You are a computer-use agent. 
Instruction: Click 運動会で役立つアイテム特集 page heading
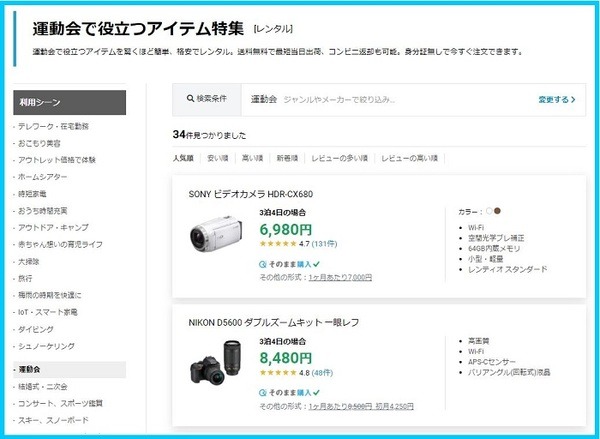click(x=138, y=29)
